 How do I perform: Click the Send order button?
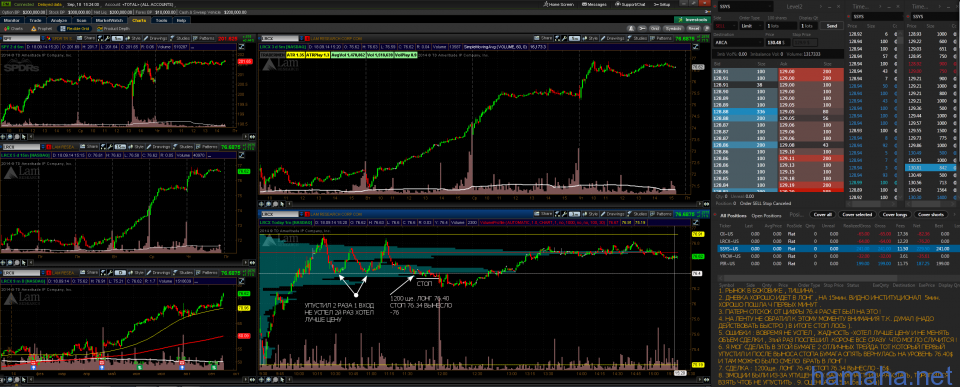tap(831, 26)
